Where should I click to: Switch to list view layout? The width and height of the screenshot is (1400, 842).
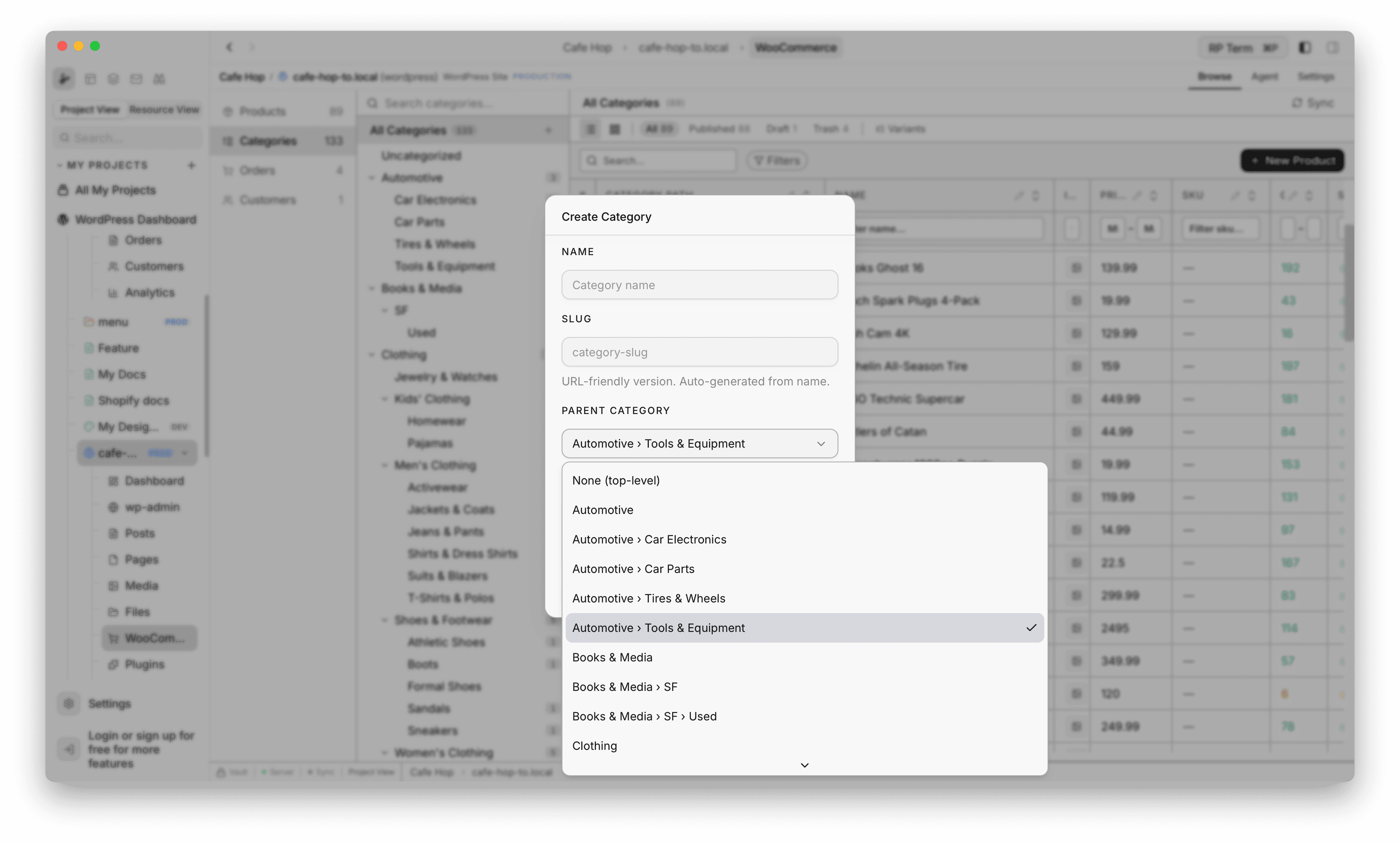590,129
